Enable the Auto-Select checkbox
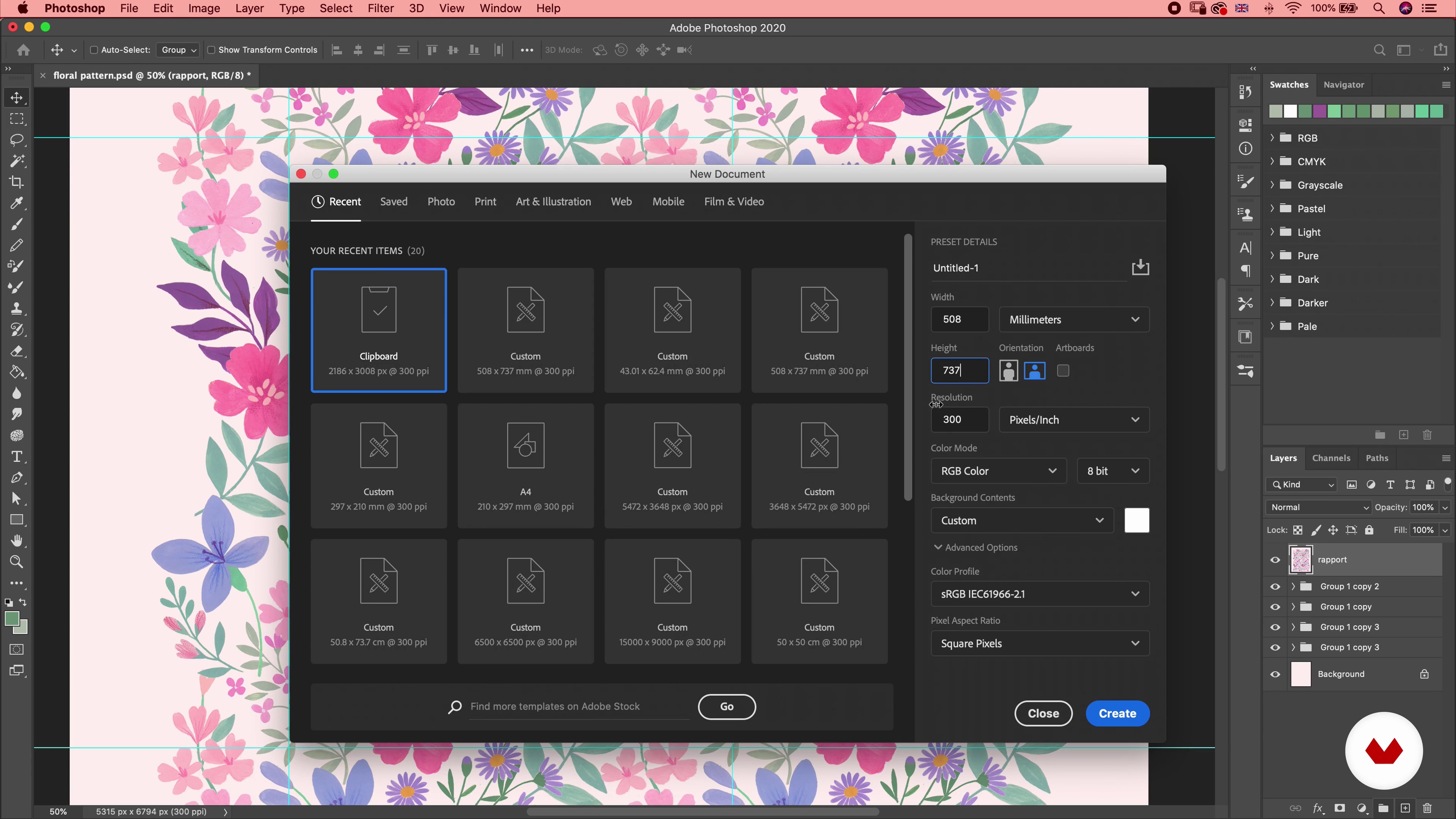 pos(94,50)
